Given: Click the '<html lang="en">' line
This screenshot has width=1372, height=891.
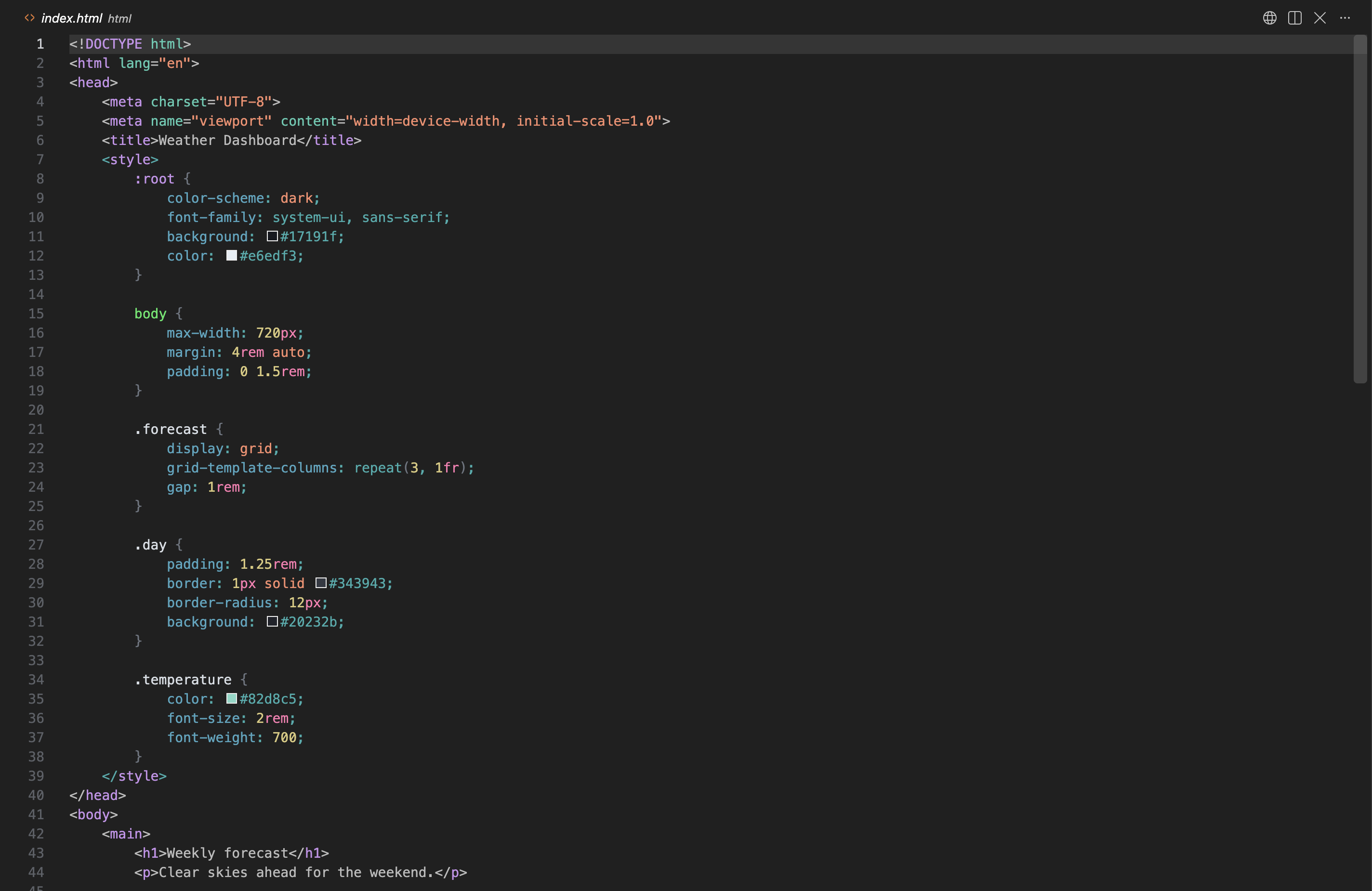Looking at the screenshot, I should [134, 63].
